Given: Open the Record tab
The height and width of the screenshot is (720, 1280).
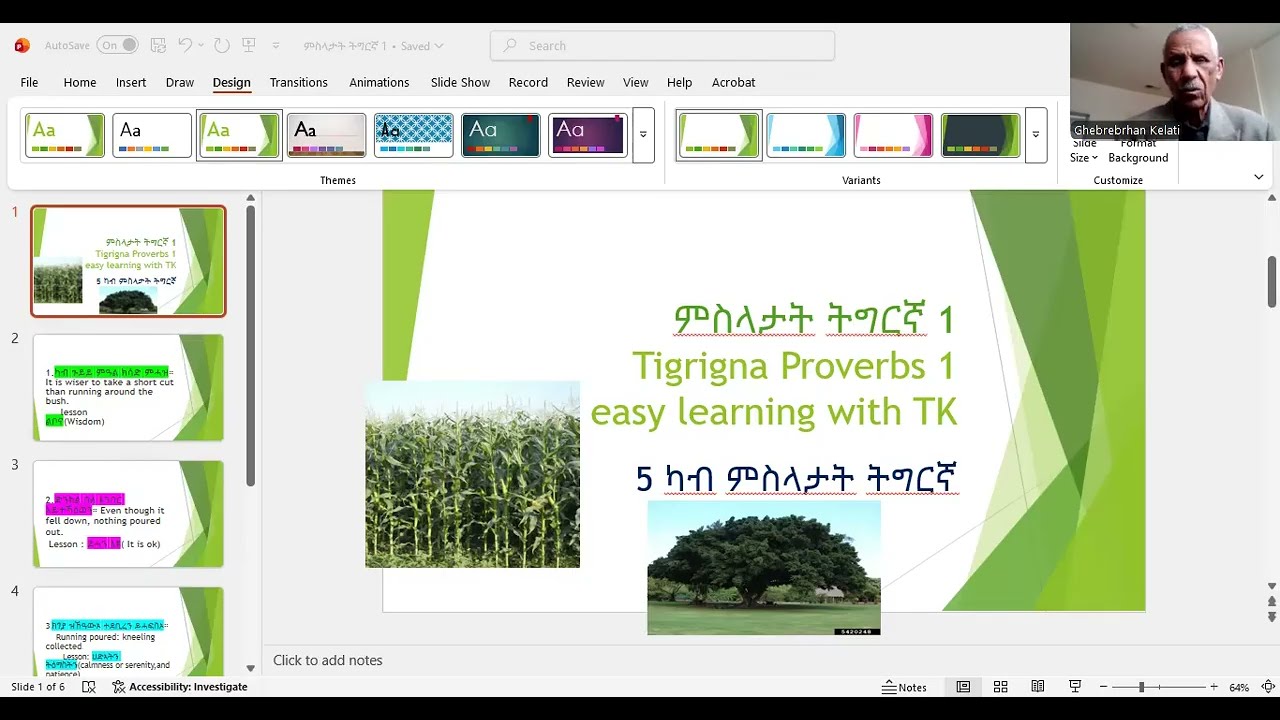Looking at the screenshot, I should point(528,82).
